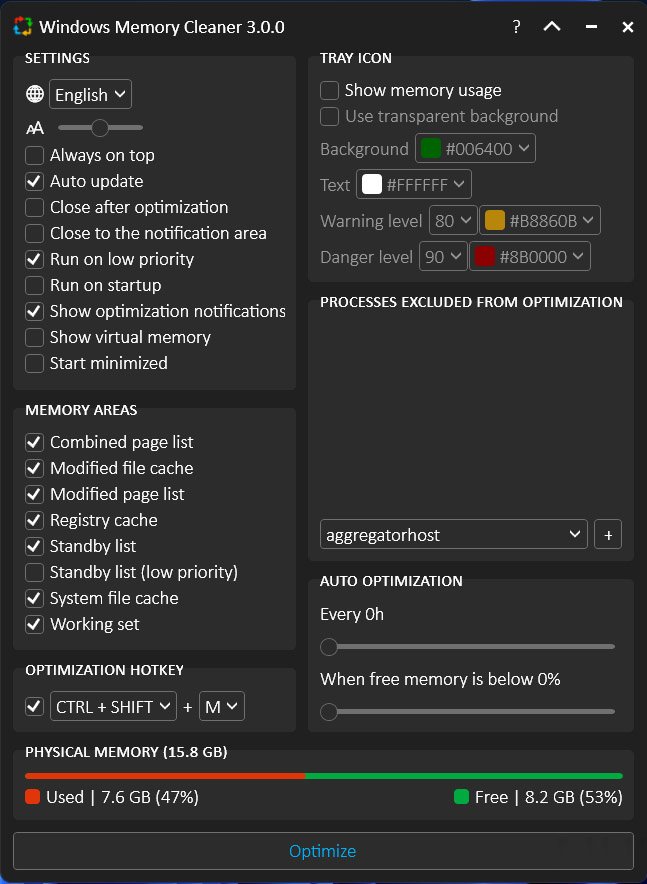This screenshot has width=647, height=884.
Task: Click the green Free memory indicator
Action: (x=461, y=797)
